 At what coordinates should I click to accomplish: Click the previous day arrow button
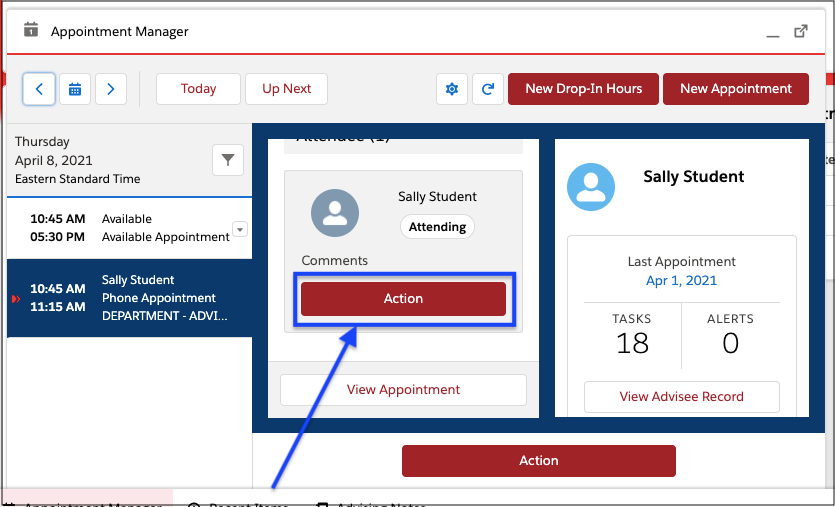pos(39,89)
